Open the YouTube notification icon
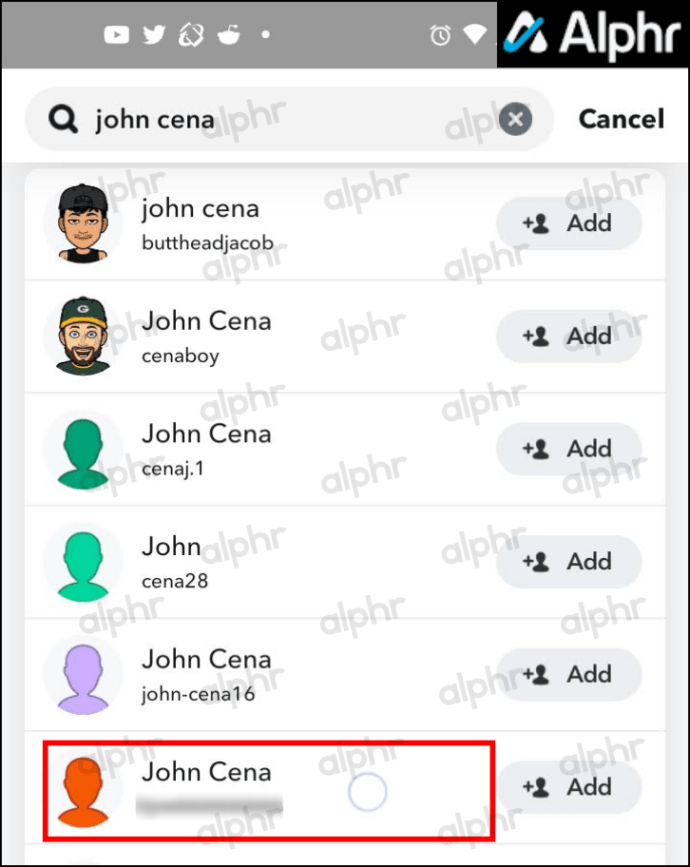The height and width of the screenshot is (867, 690). point(116,35)
